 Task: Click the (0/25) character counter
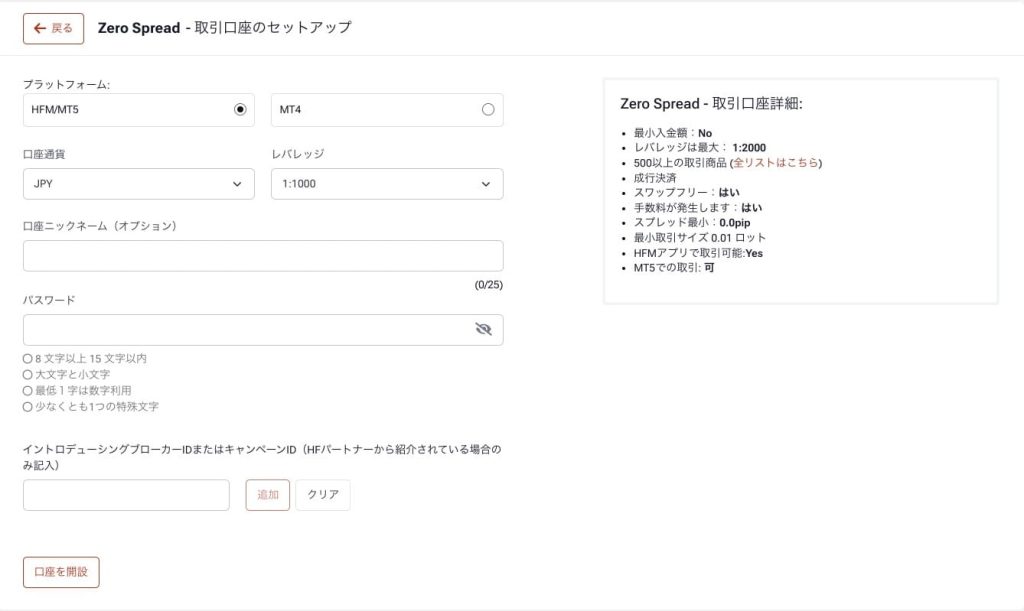pos(489,286)
